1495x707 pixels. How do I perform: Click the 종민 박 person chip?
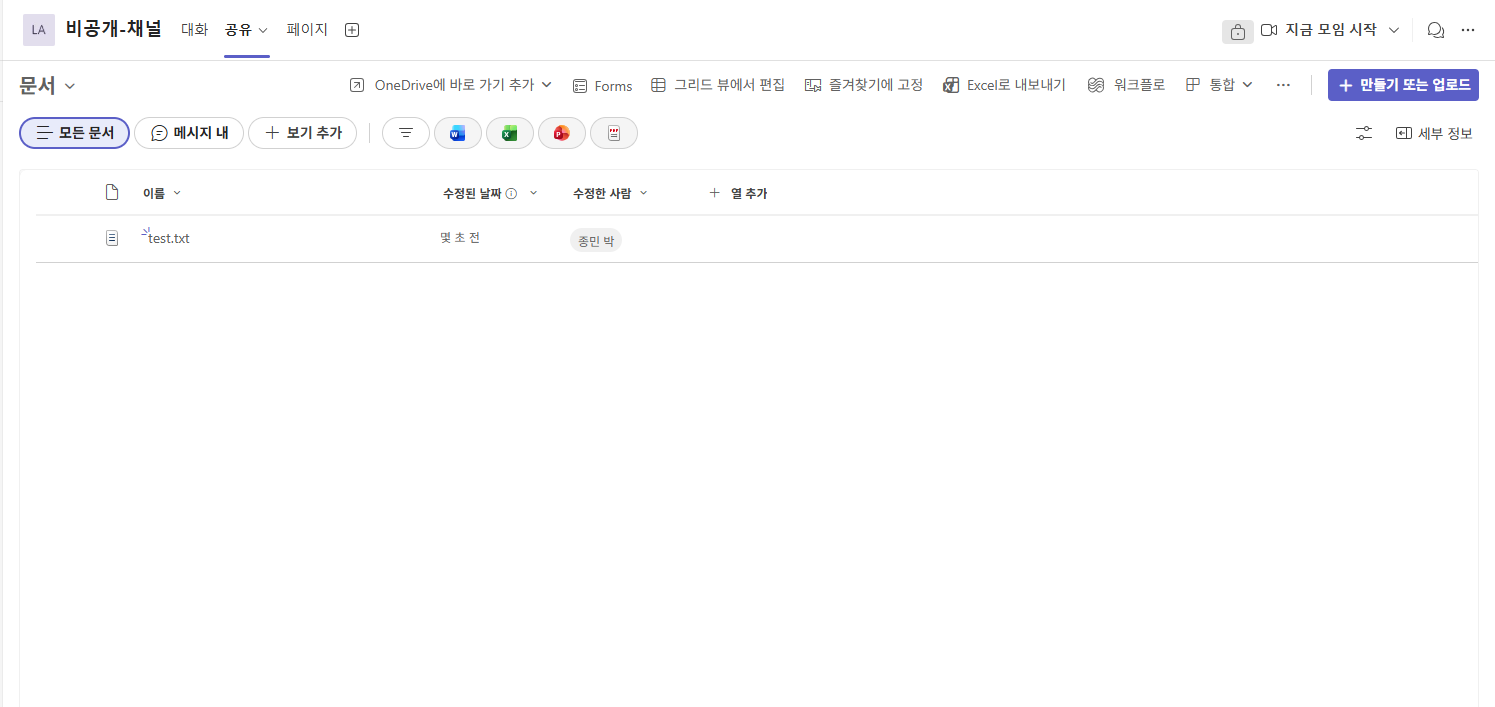(x=596, y=241)
